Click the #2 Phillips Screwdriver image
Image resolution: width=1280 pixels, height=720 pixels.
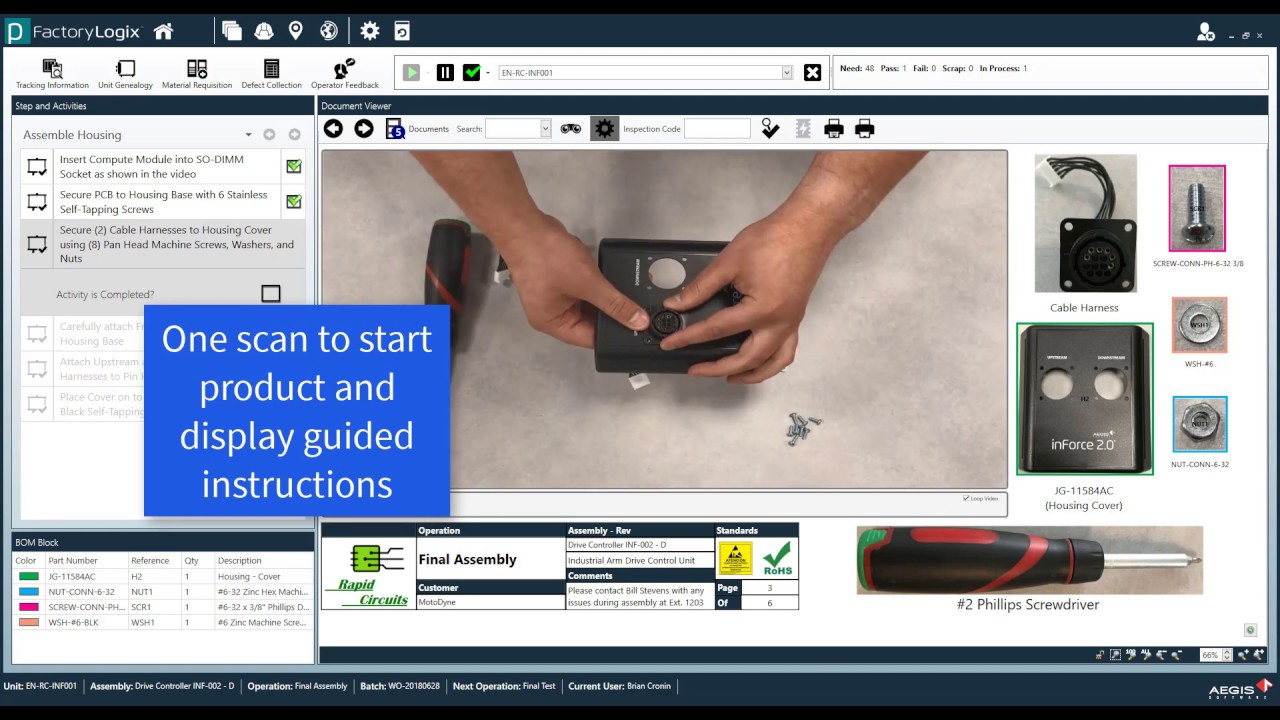[1029, 560]
